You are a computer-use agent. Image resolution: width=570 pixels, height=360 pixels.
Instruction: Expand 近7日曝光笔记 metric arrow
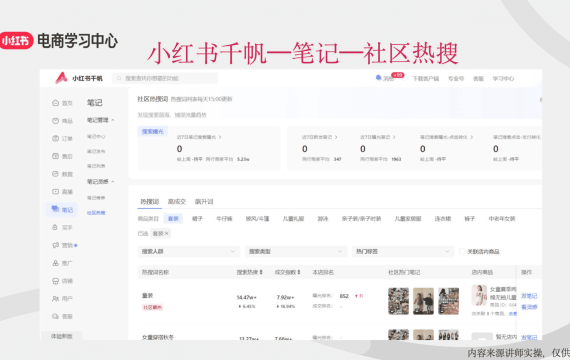(x=394, y=137)
